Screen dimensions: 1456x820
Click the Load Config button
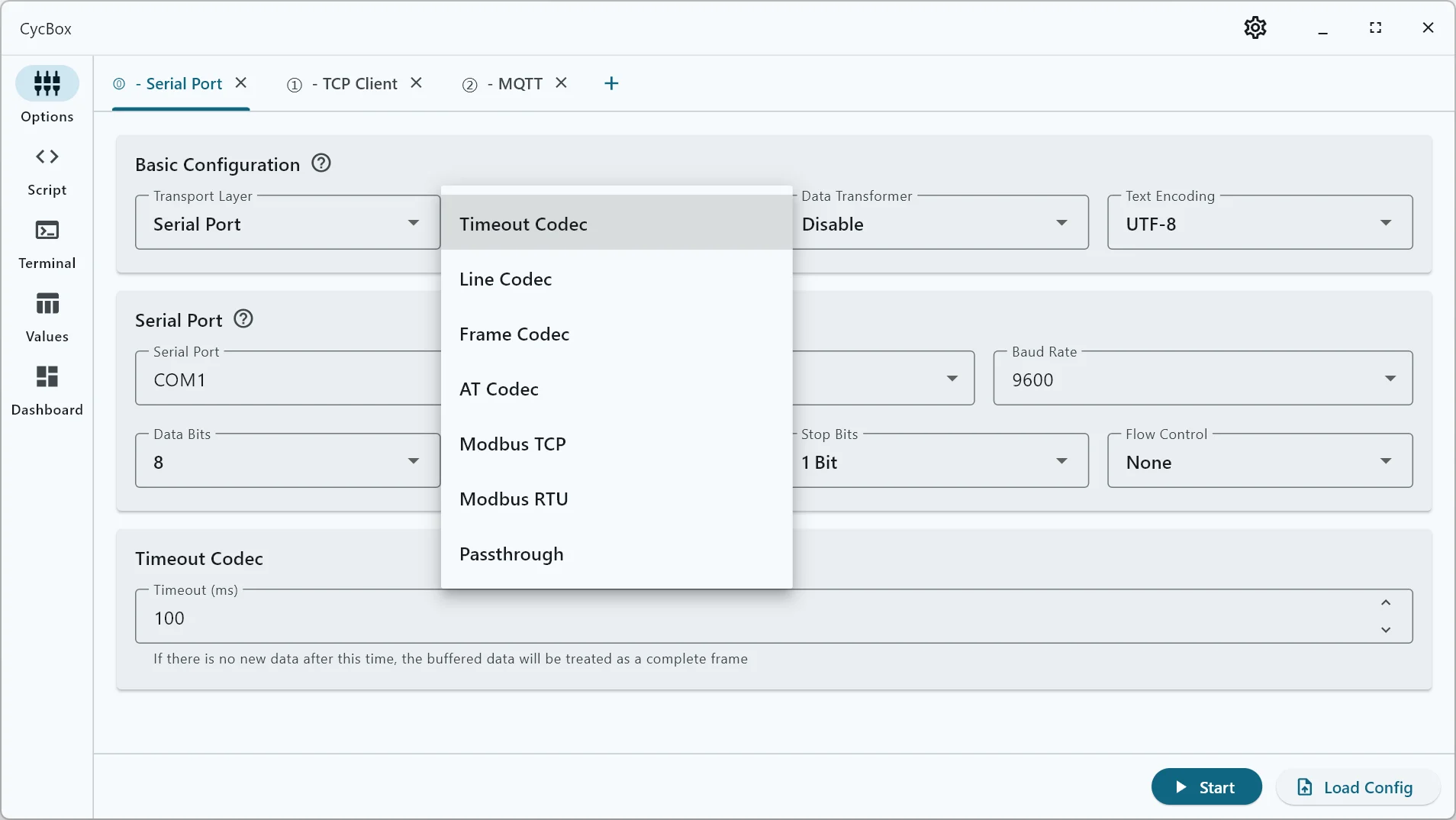pos(1358,787)
